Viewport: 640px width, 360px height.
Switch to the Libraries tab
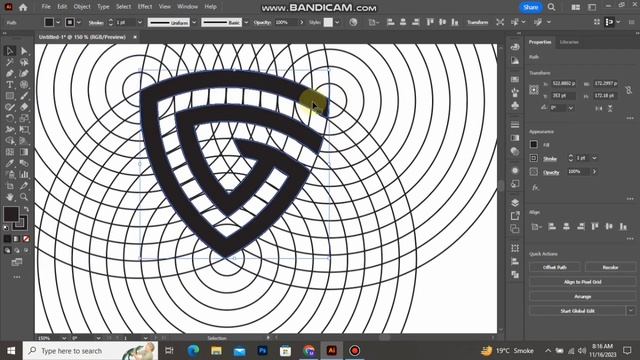[569, 42]
